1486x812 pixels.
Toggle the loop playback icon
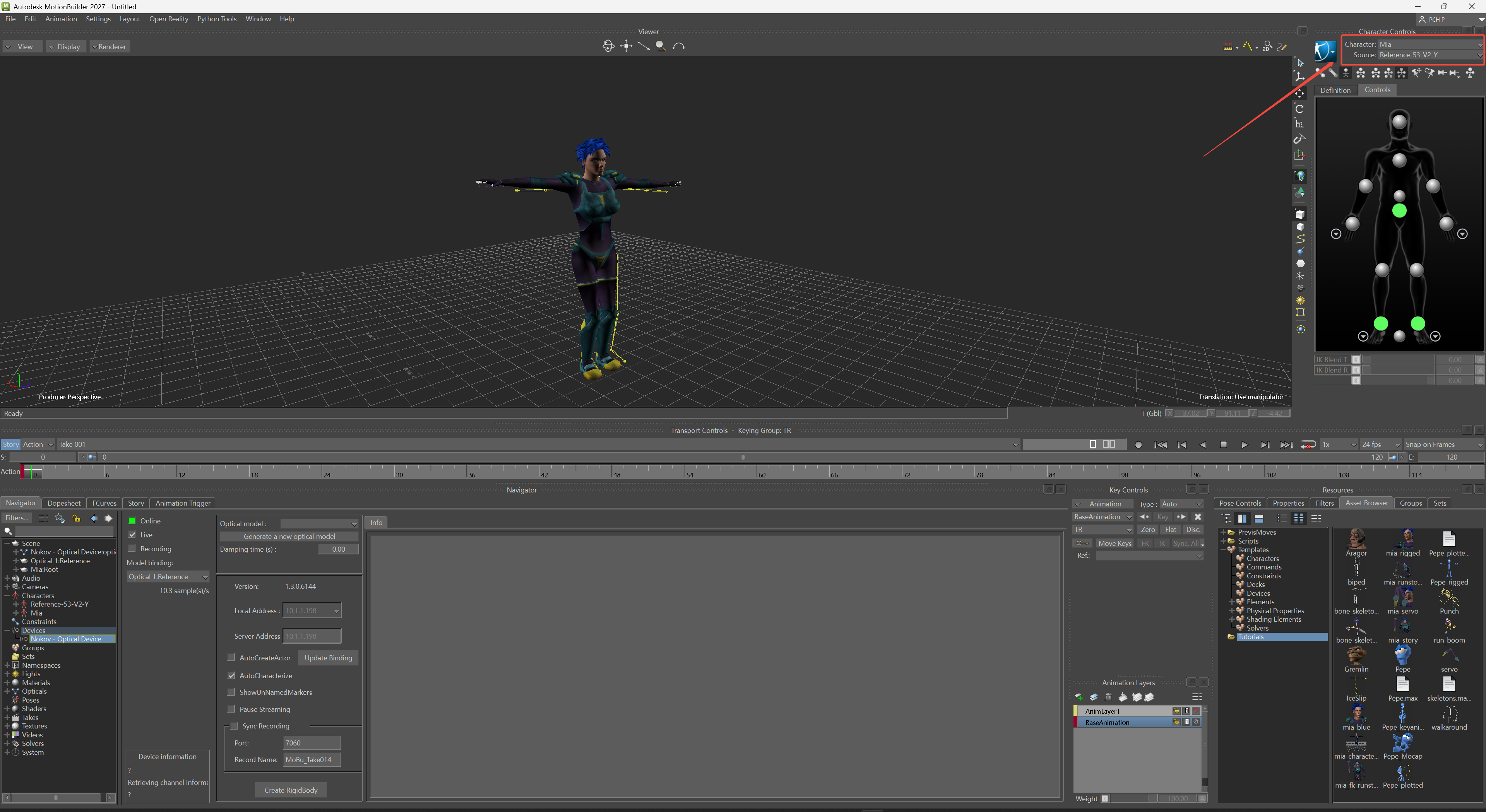(1308, 444)
